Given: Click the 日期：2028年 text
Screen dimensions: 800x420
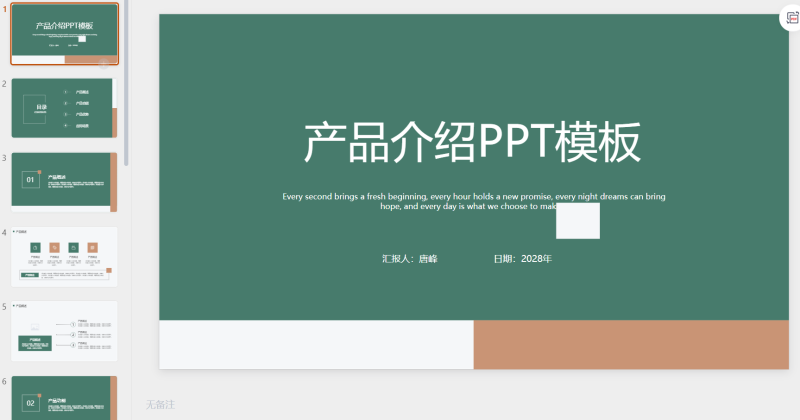Looking at the screenshot, I should click(522, 259).
